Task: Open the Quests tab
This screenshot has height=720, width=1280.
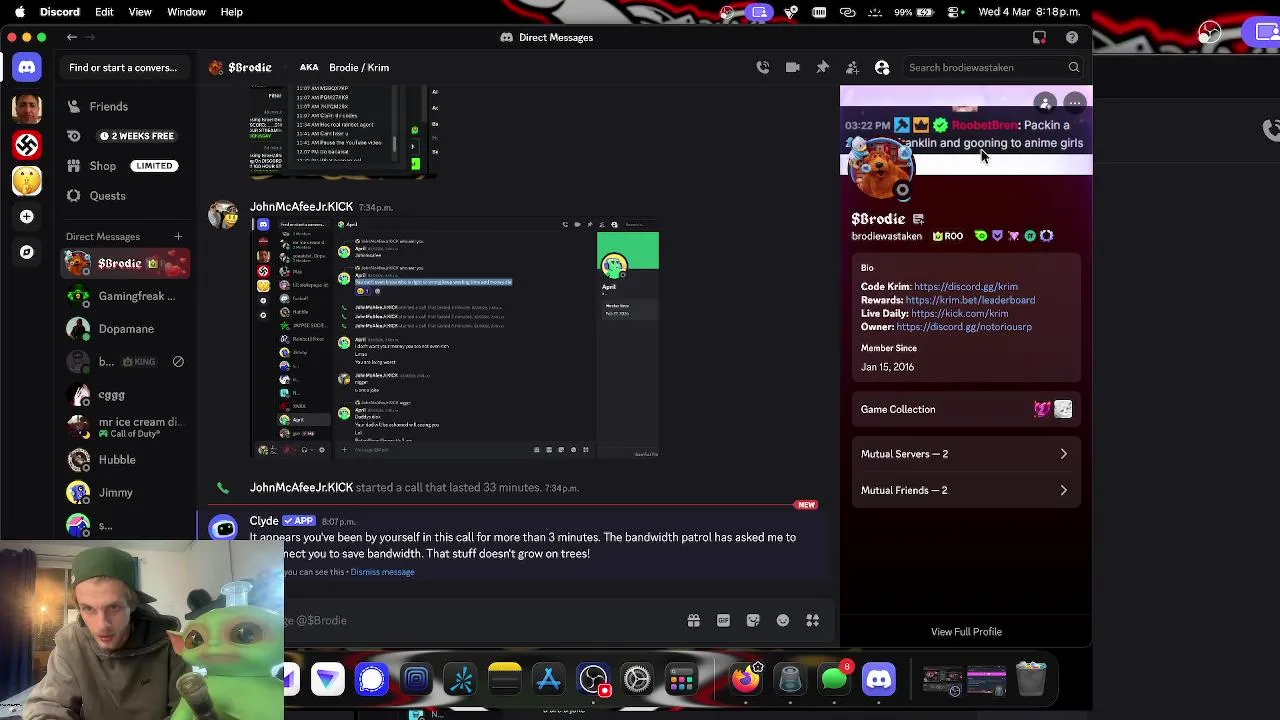Action: coord(125,196)
